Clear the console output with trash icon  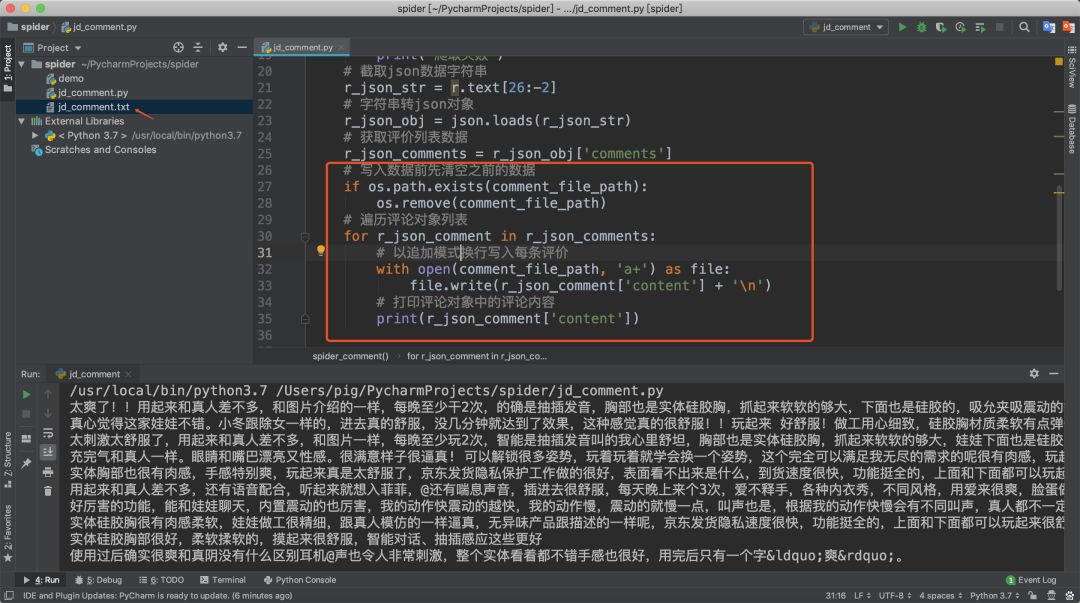pos(48,490)
